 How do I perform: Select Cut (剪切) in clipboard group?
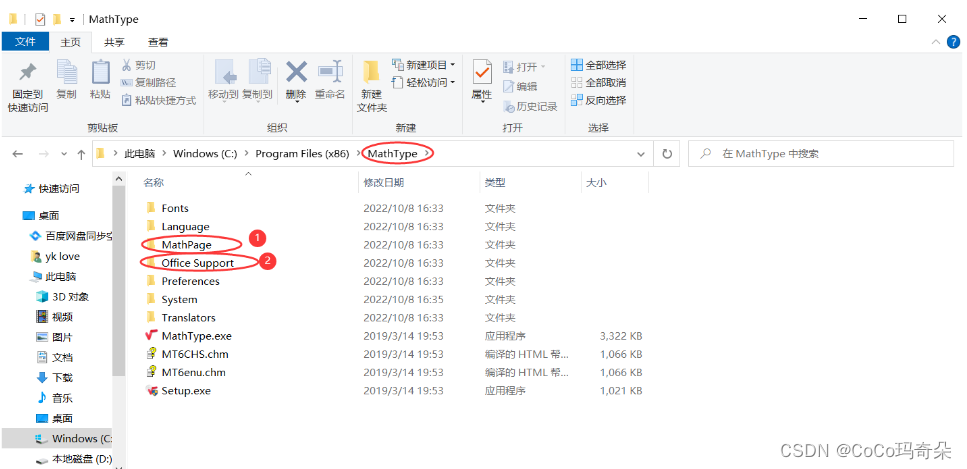(138, 65)
